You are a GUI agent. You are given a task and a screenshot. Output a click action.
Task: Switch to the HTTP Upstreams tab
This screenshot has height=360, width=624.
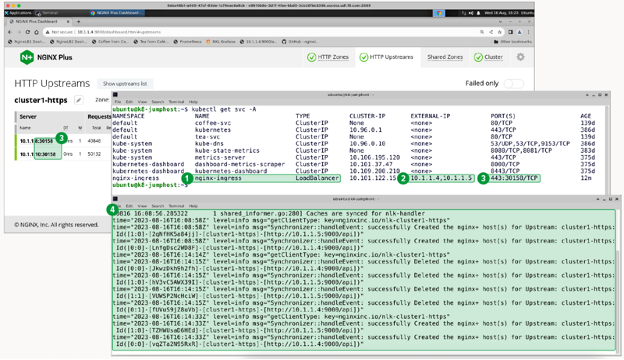386,57
